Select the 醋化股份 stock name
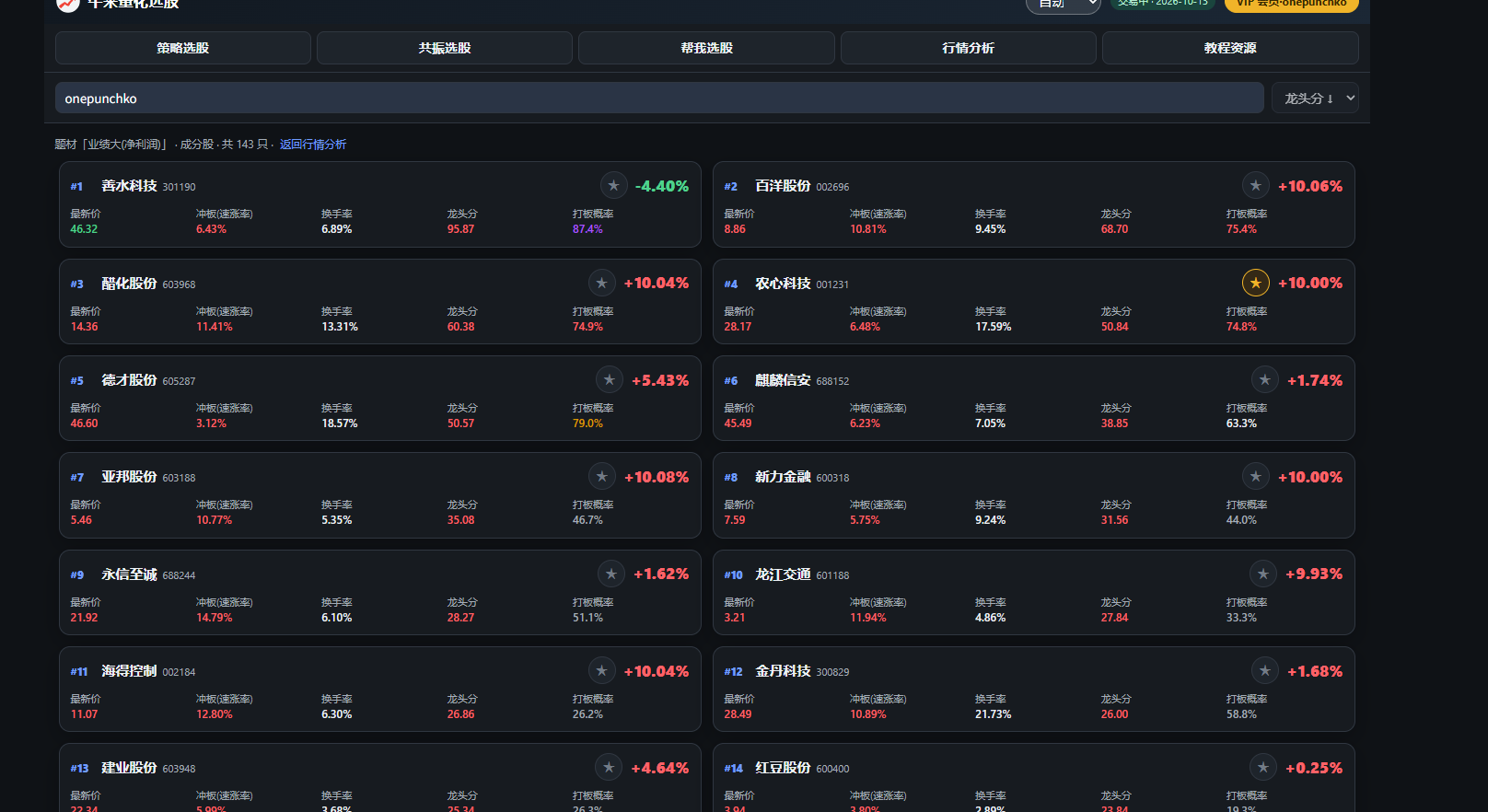This screenshot has width=1488, height=812. click(x=129, y=284)
